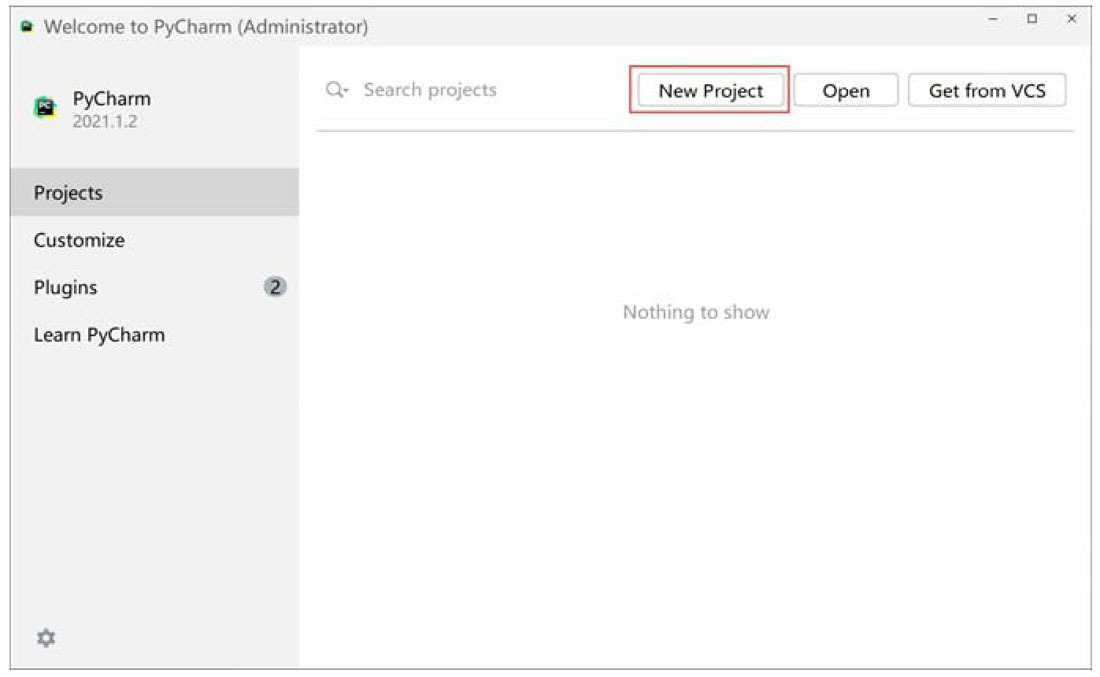
Task: Maximize the Welcome to PyCharm window
Action: (1032, 20)
